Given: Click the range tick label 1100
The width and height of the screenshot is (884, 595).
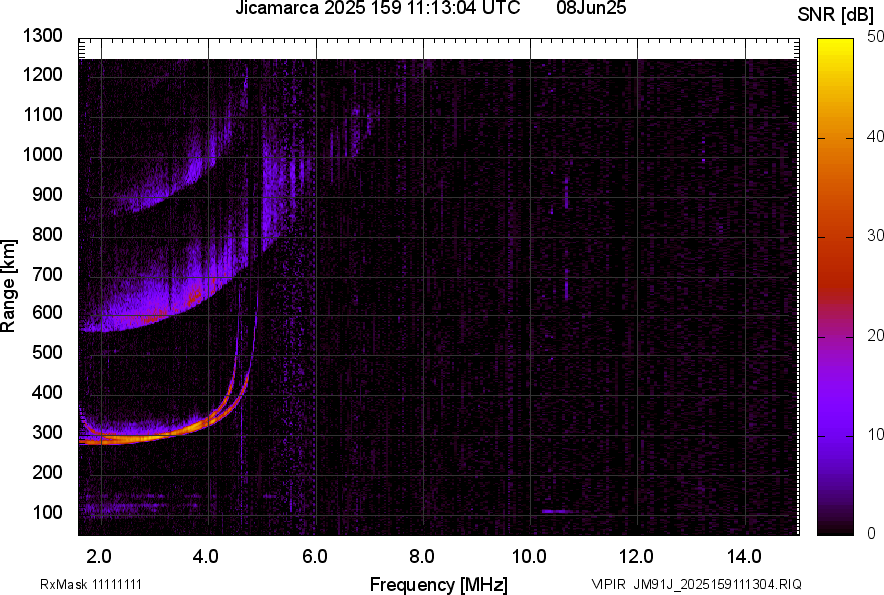Looking at the screenshot, I should click(x=42, y=114).
